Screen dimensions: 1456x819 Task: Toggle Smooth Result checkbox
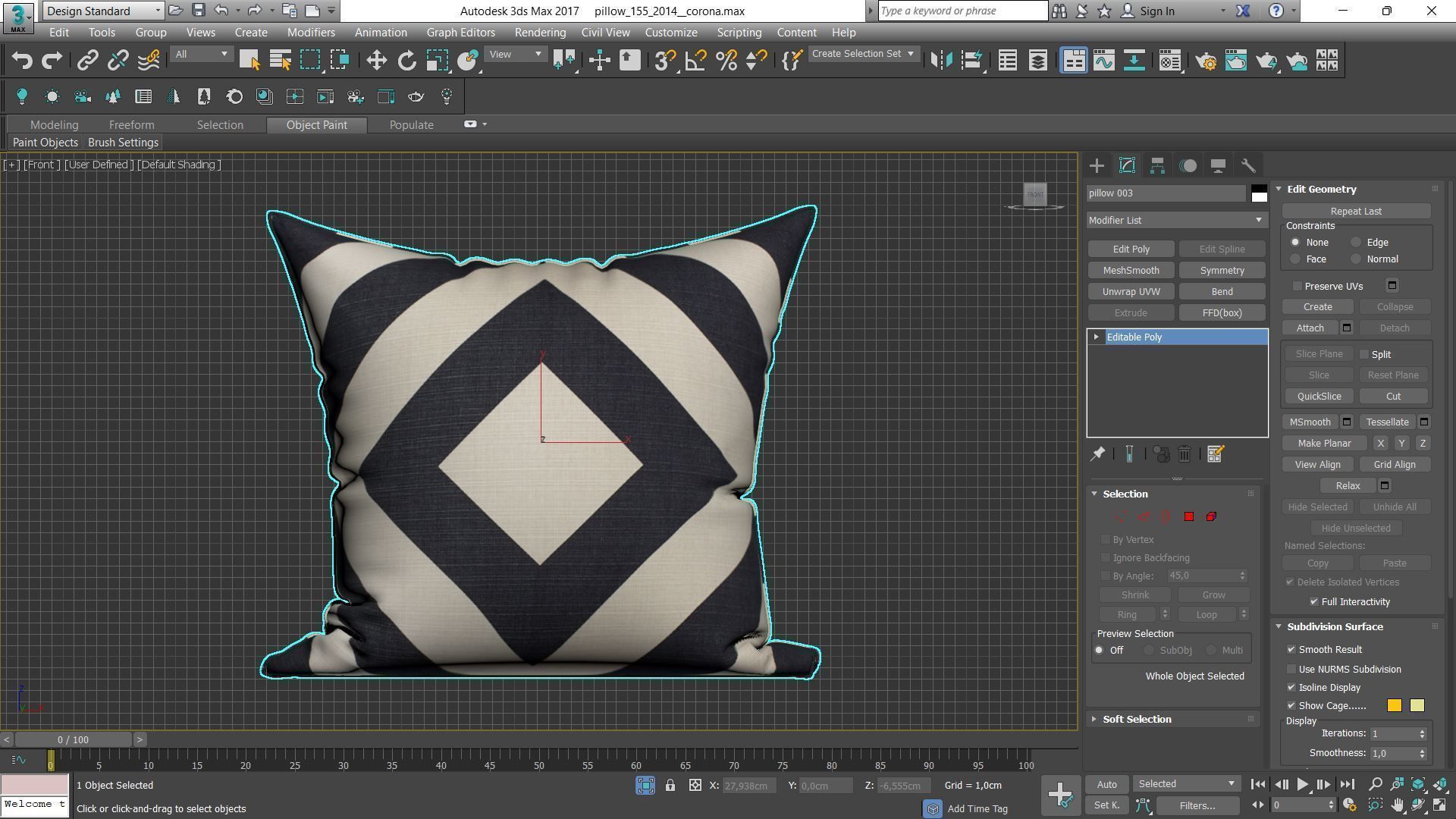click(1291, 649)
